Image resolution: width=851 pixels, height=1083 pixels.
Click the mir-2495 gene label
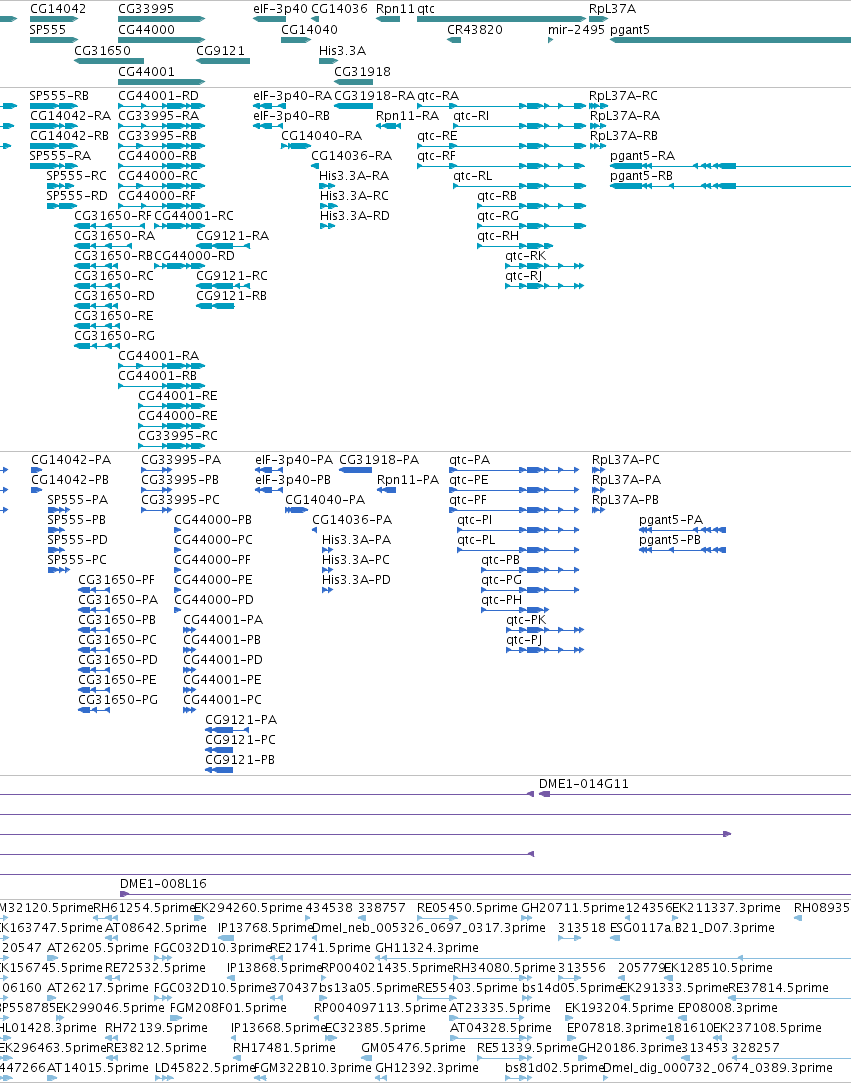click(576, 30)
